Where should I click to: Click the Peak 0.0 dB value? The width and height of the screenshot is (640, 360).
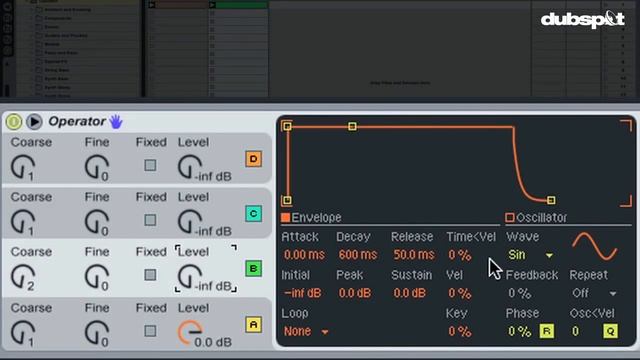pos(355,293)
